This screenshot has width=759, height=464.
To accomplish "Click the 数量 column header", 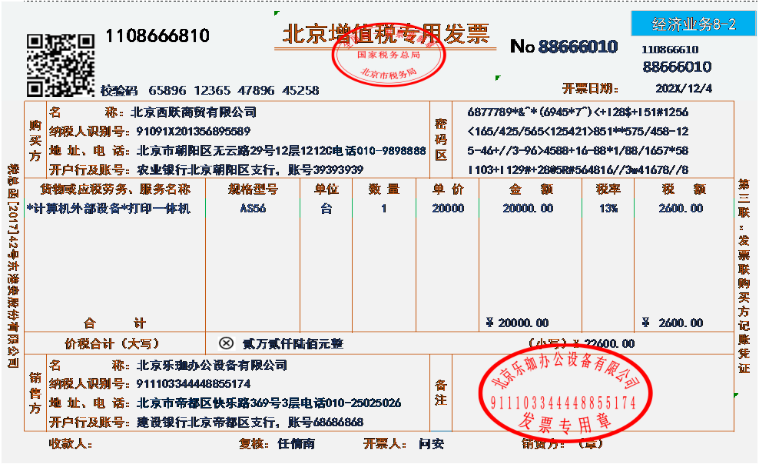I will [384, 189].
